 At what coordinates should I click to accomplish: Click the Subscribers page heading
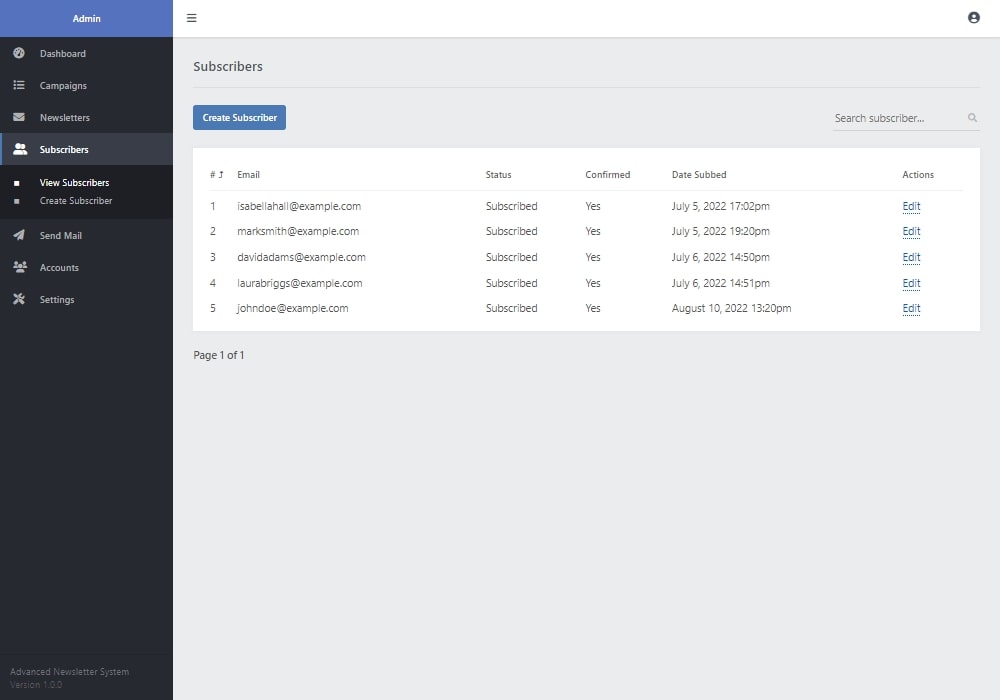pos(228,66)
